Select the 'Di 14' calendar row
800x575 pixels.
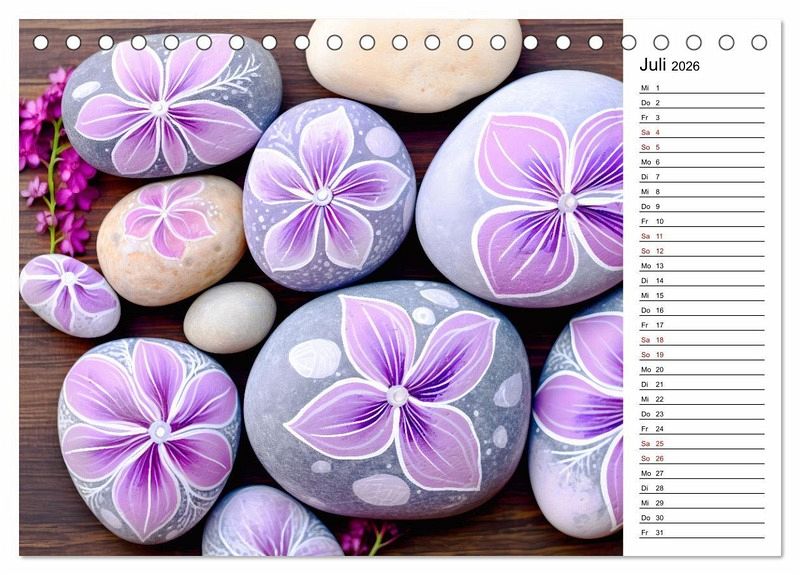[x=702, y=280]
